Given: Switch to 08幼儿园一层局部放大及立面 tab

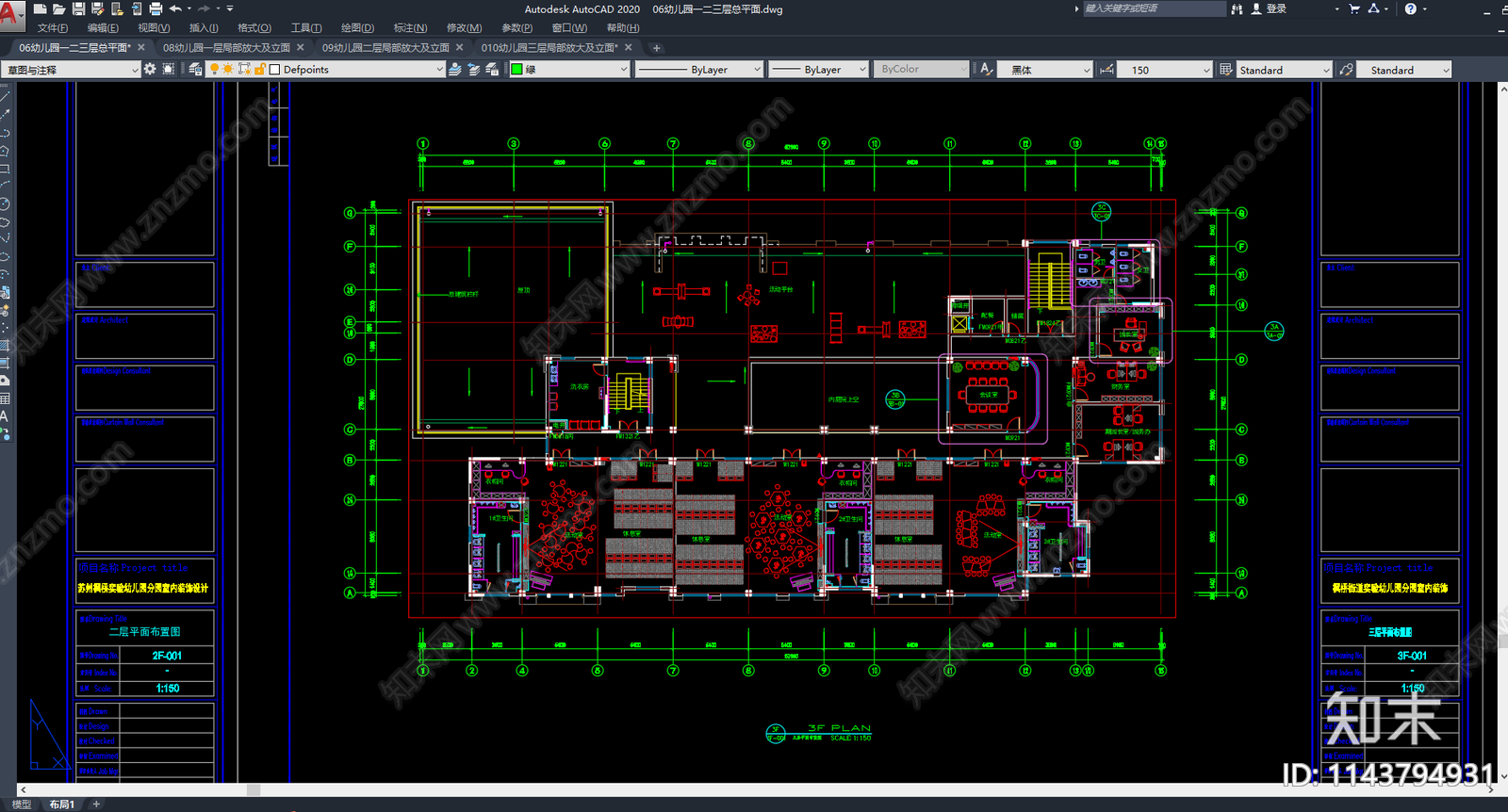Looking at the screenshot, I should [226, 47].
